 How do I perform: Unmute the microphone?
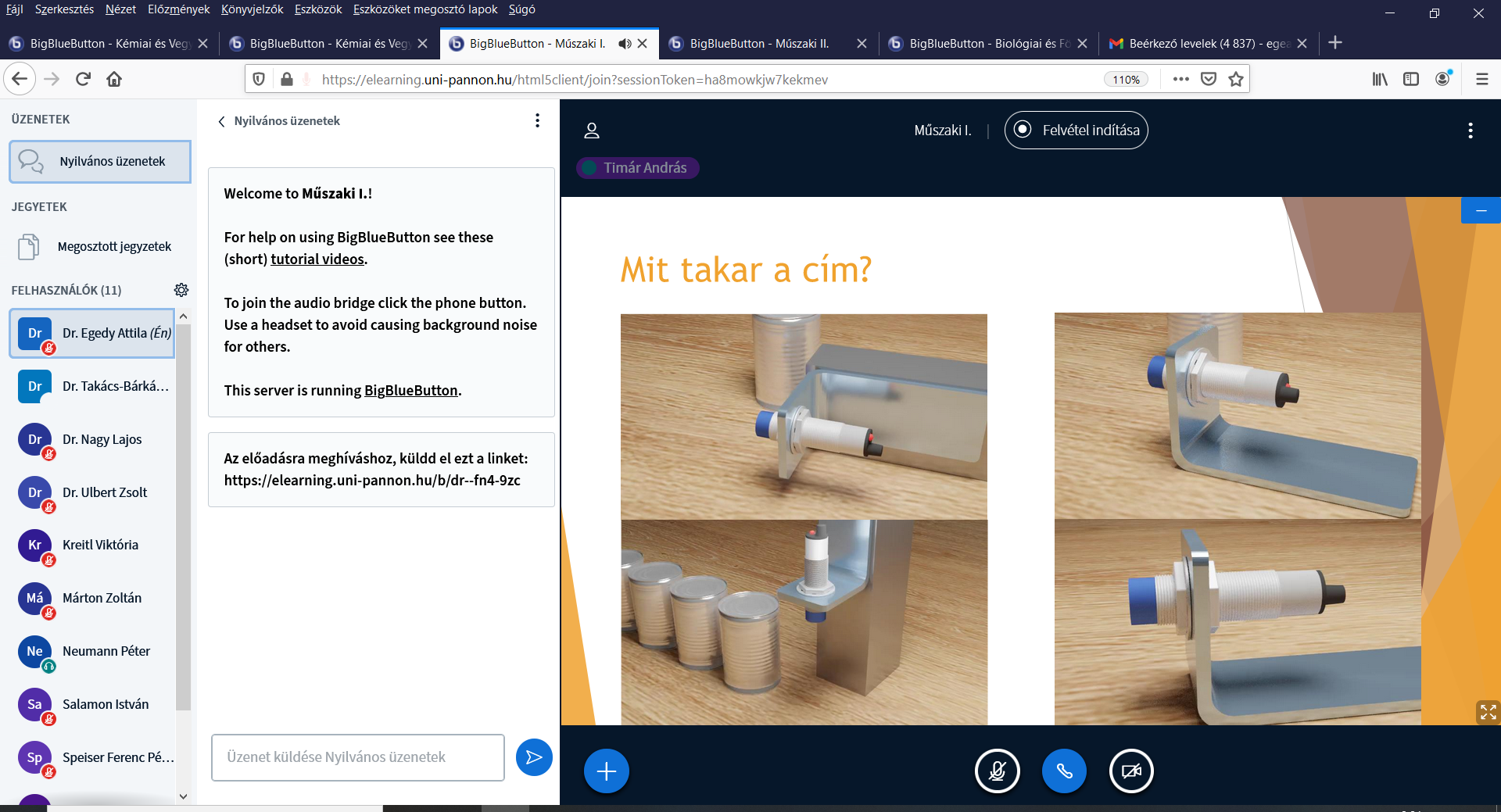[x=997, y=771]
